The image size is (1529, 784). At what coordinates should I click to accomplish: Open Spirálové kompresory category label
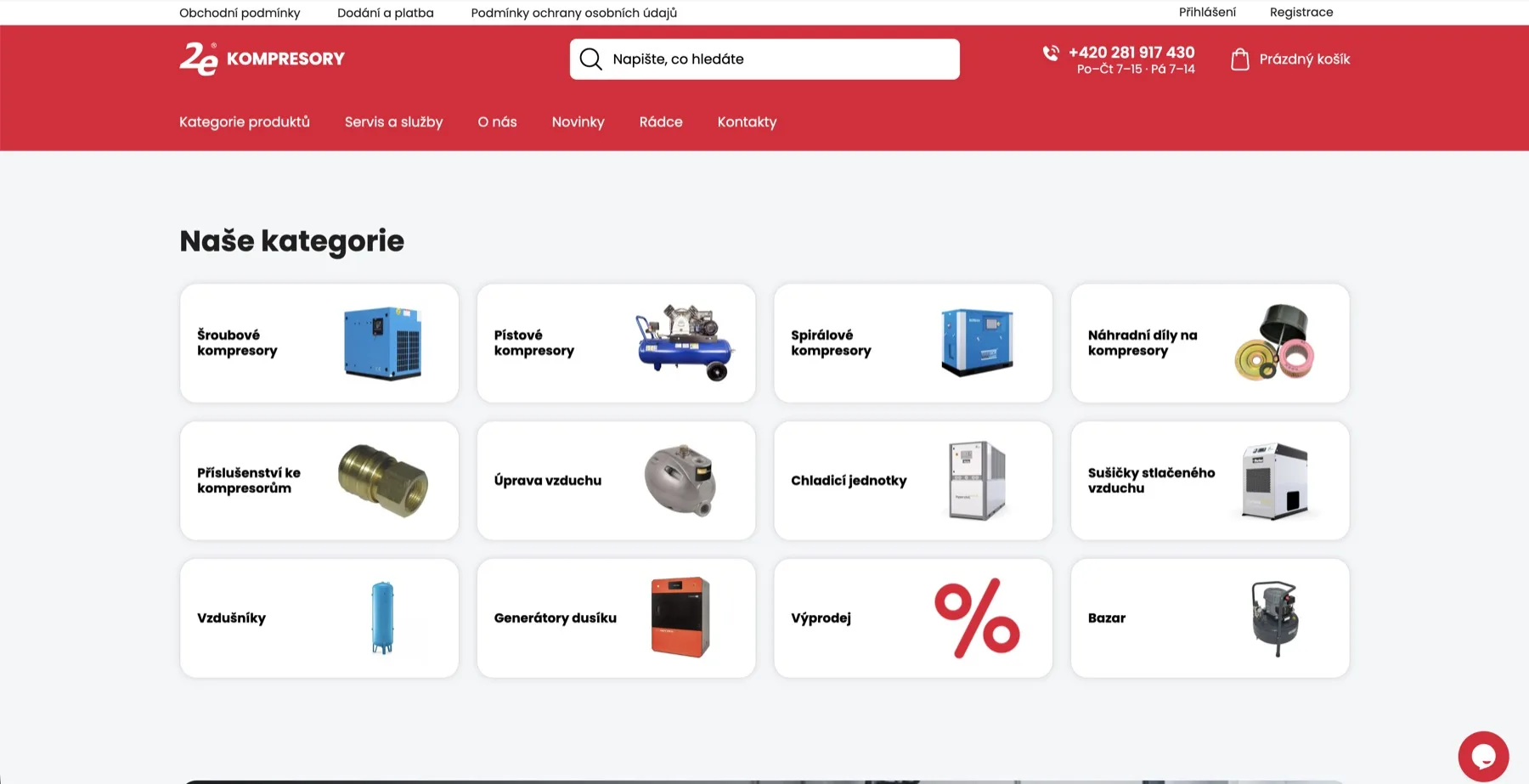coord(831,343)
